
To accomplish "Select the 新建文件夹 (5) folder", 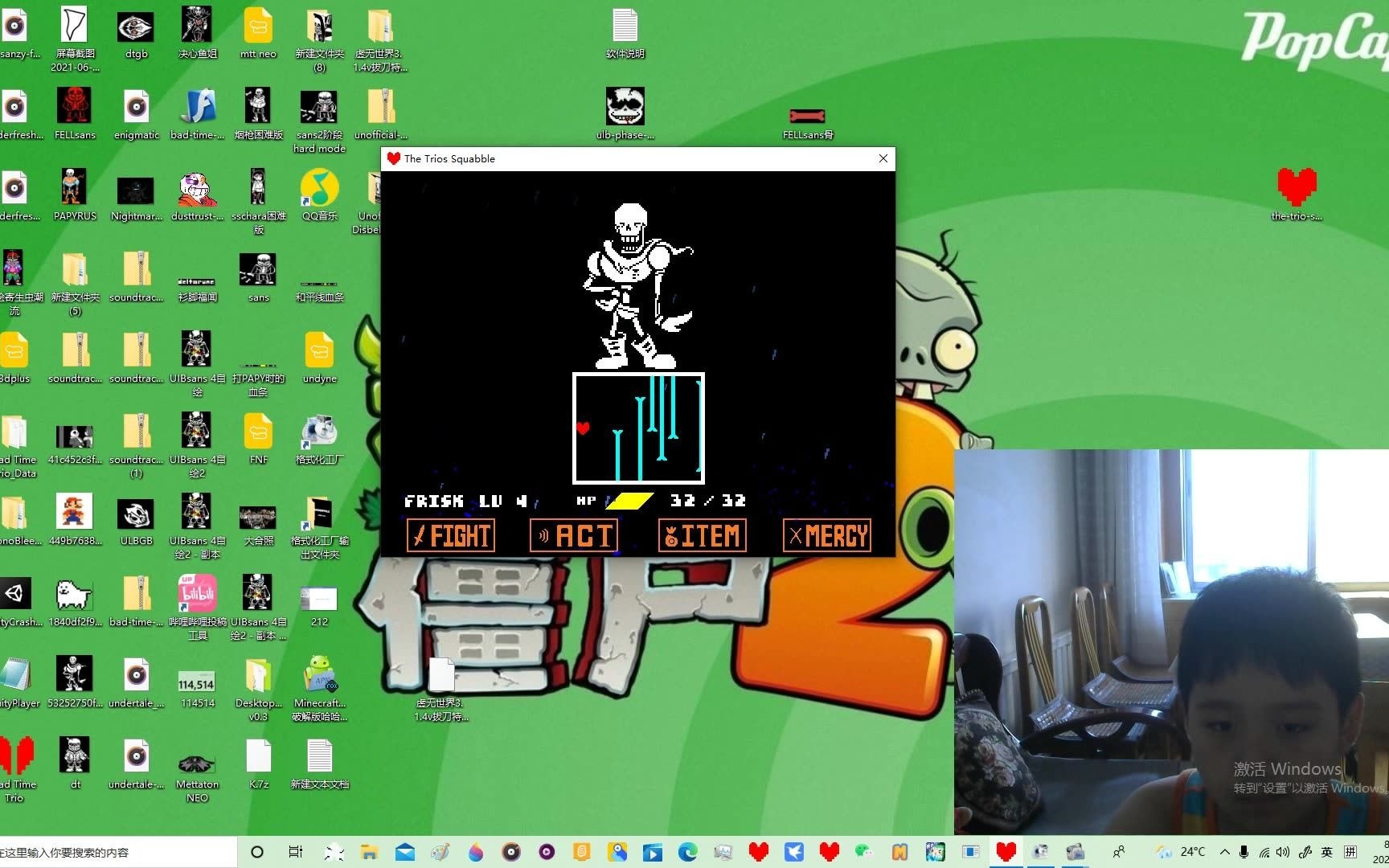I will point(74,284).
